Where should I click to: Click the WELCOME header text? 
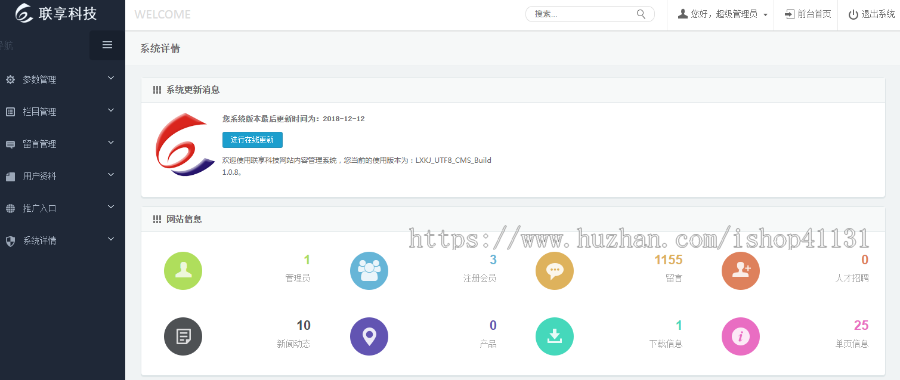pos(162,14)
